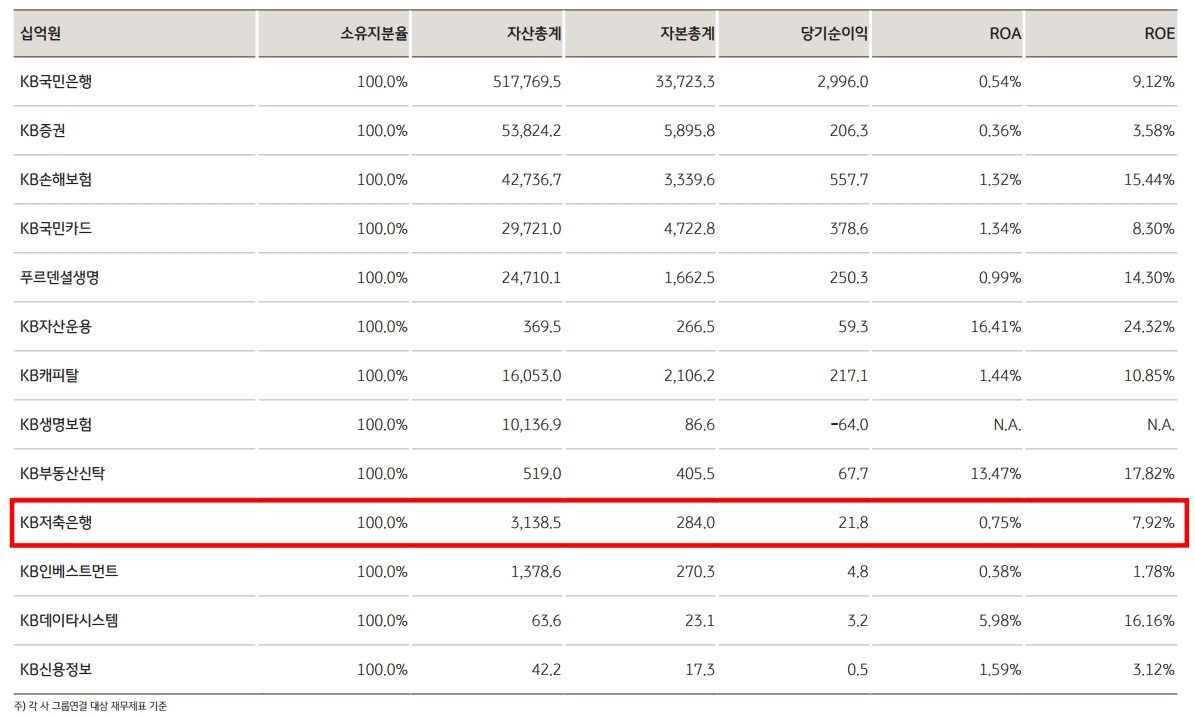
Task: Click the 당기순이익 column header
Action: 834,33
